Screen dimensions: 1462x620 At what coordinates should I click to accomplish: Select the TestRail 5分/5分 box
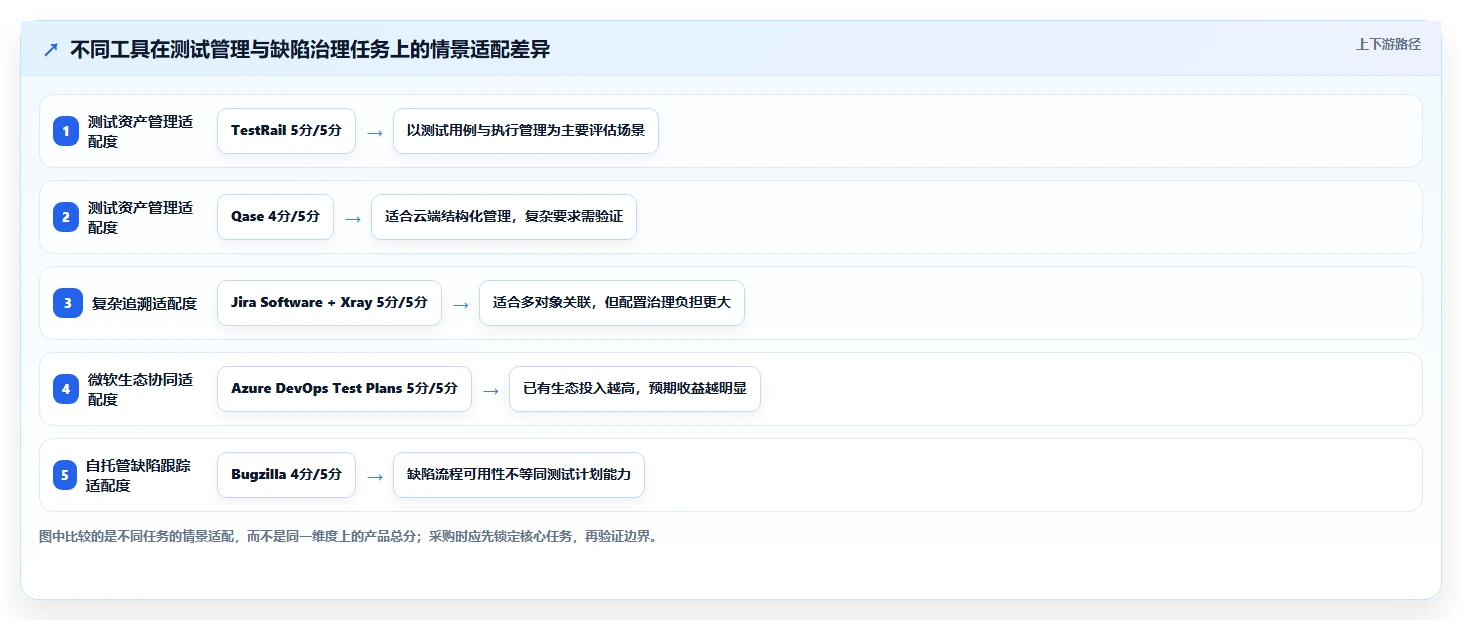coord(286,131)
